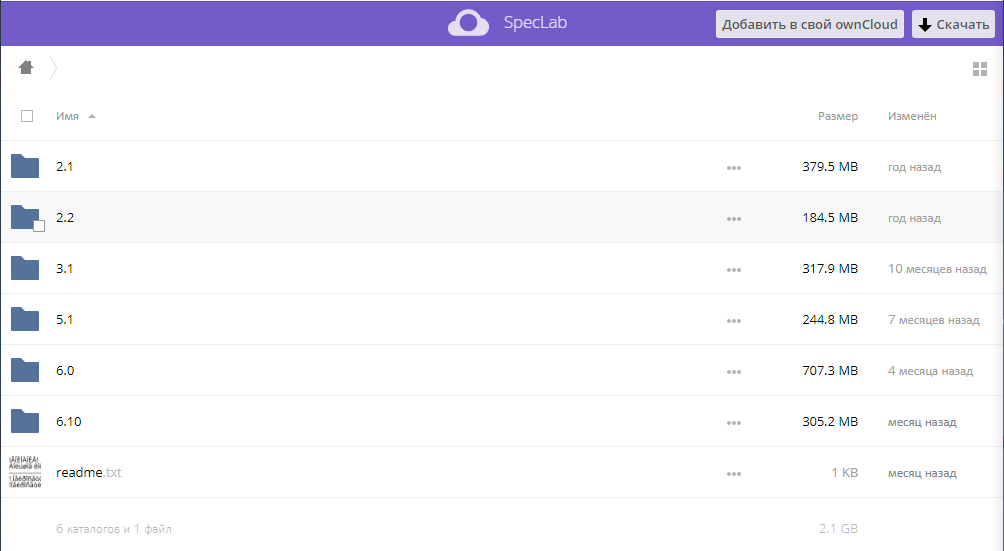
Task: Click '7 месяцев назад' modified date
Action: click(x=934, y=320)
